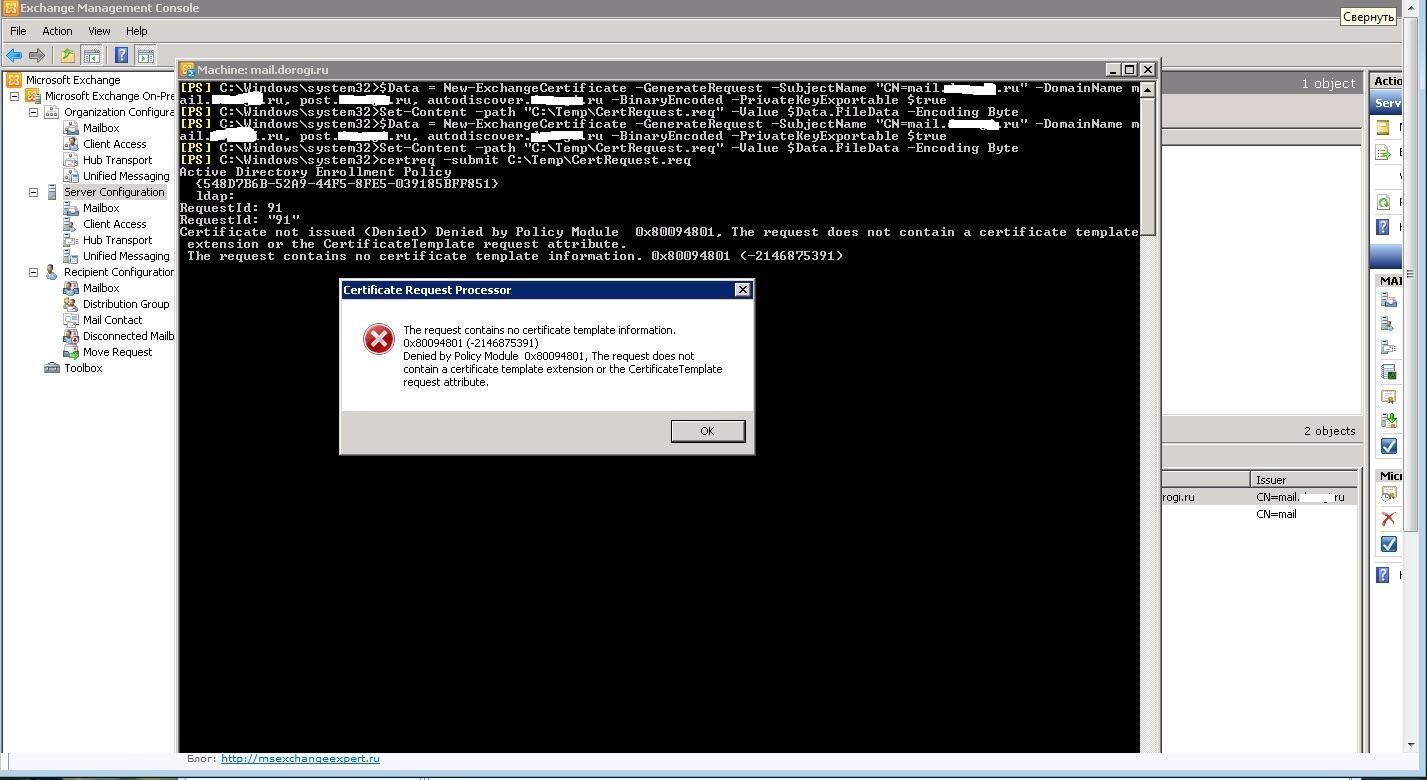
Task: Click the Forward arrow toolbar icon
Action: click(37, 56)
